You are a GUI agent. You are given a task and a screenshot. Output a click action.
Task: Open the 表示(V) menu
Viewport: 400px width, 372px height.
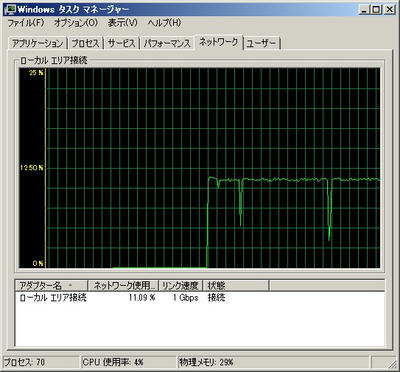(x=123, y=23)
